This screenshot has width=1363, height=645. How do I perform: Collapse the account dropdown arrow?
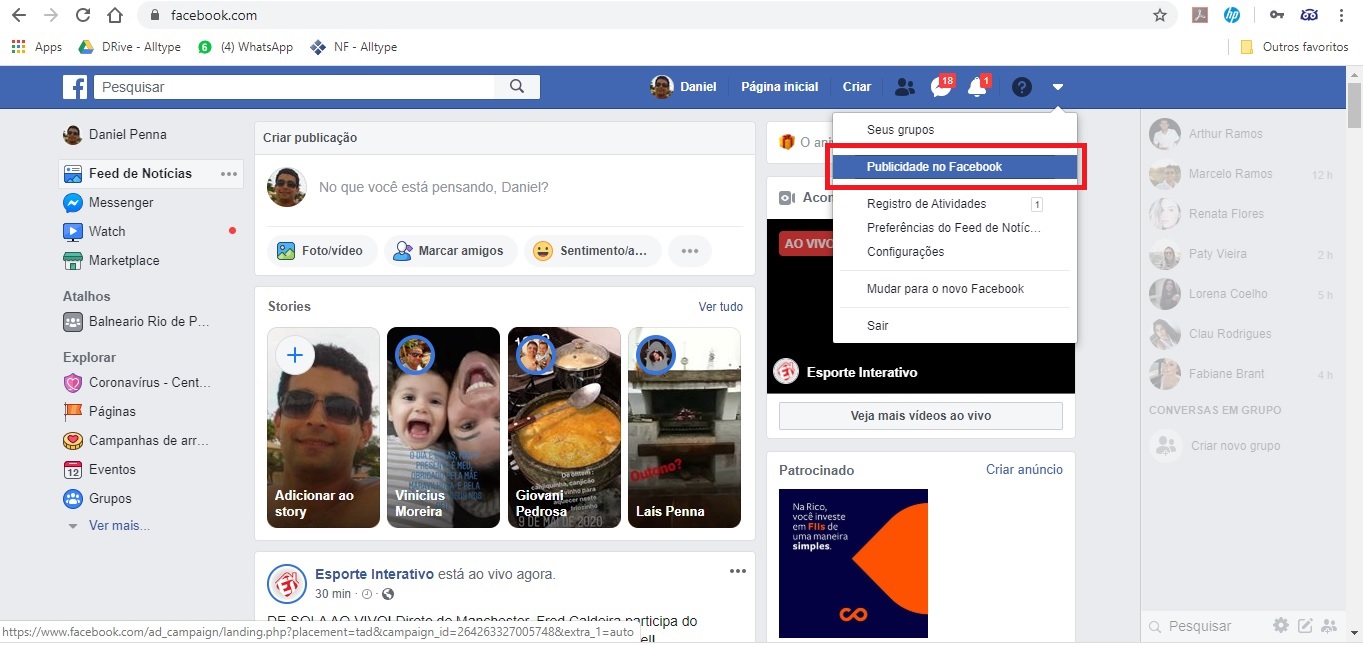click(x=1058, y=87)
